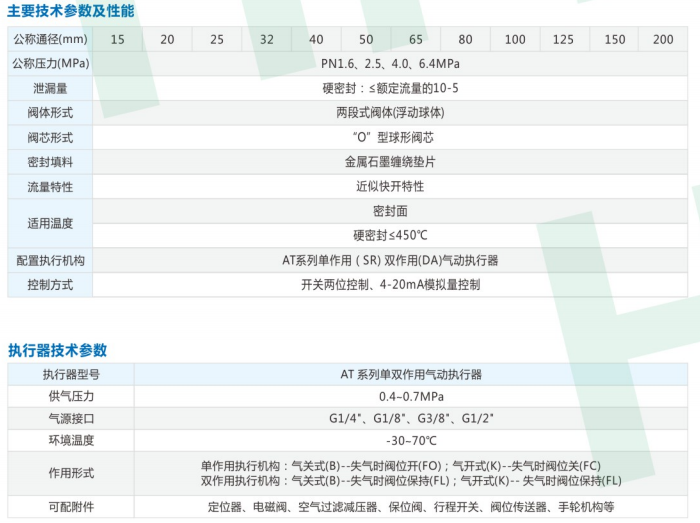Select the 泄漏量 row label
Viewport: 700px width, 523px height.
(50, 88)
